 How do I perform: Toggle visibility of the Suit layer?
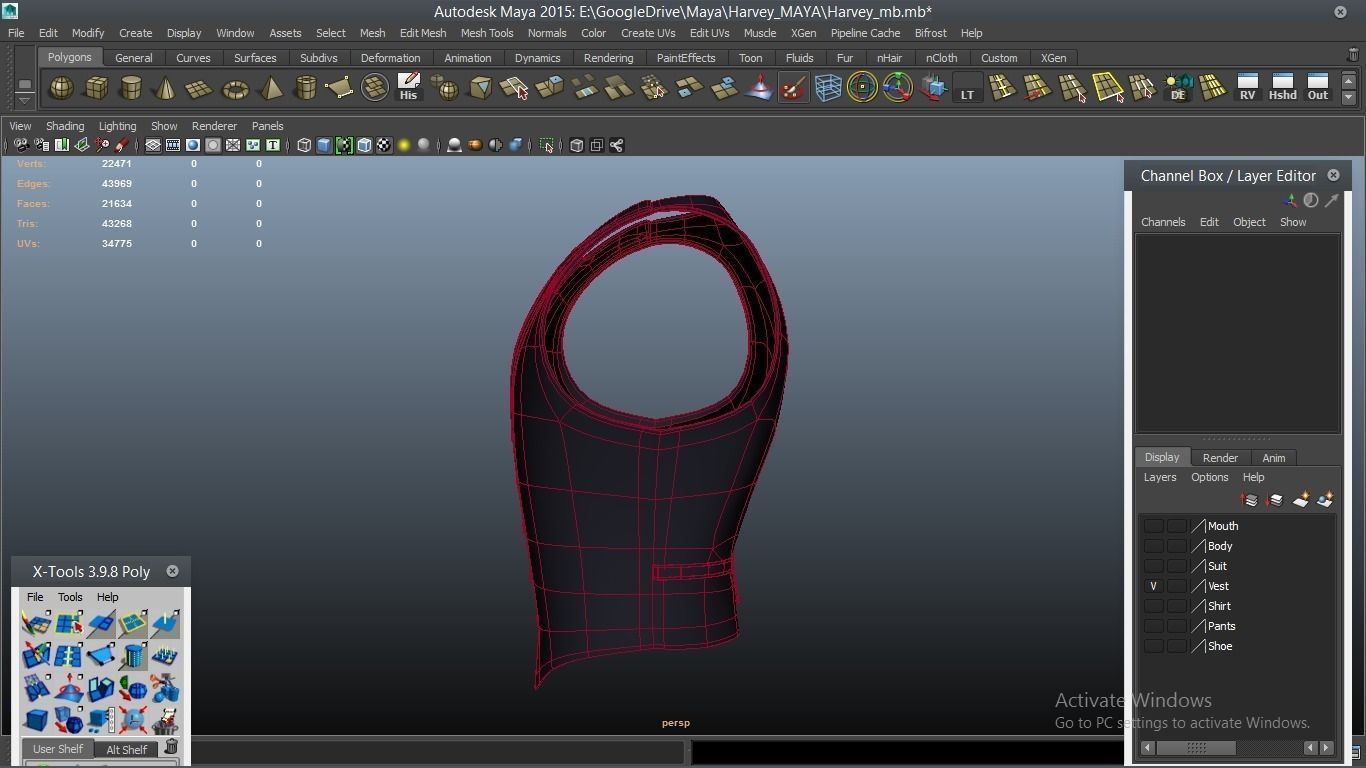click(1153, 566)
